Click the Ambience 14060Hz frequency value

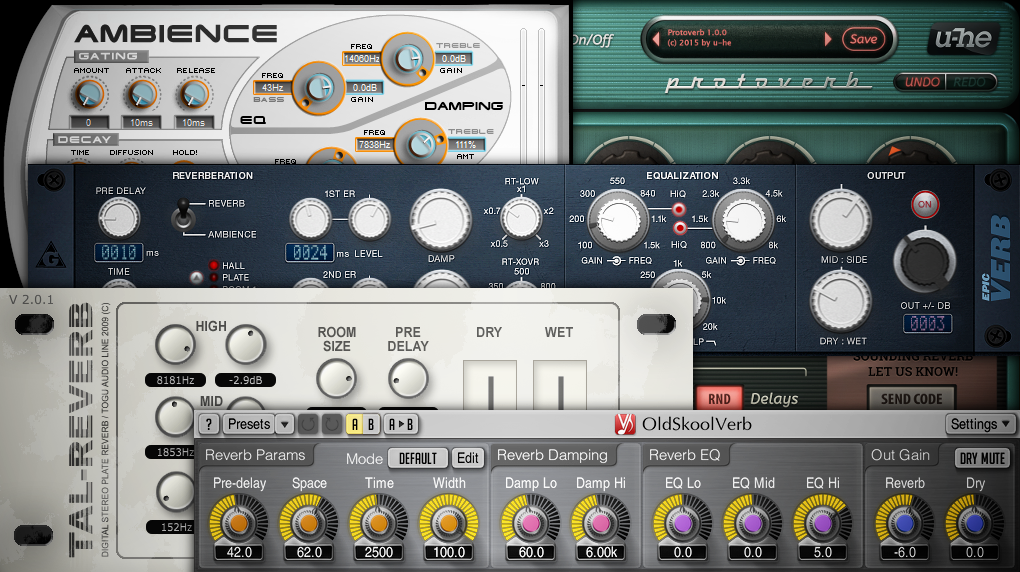click(x=362, y=59)
